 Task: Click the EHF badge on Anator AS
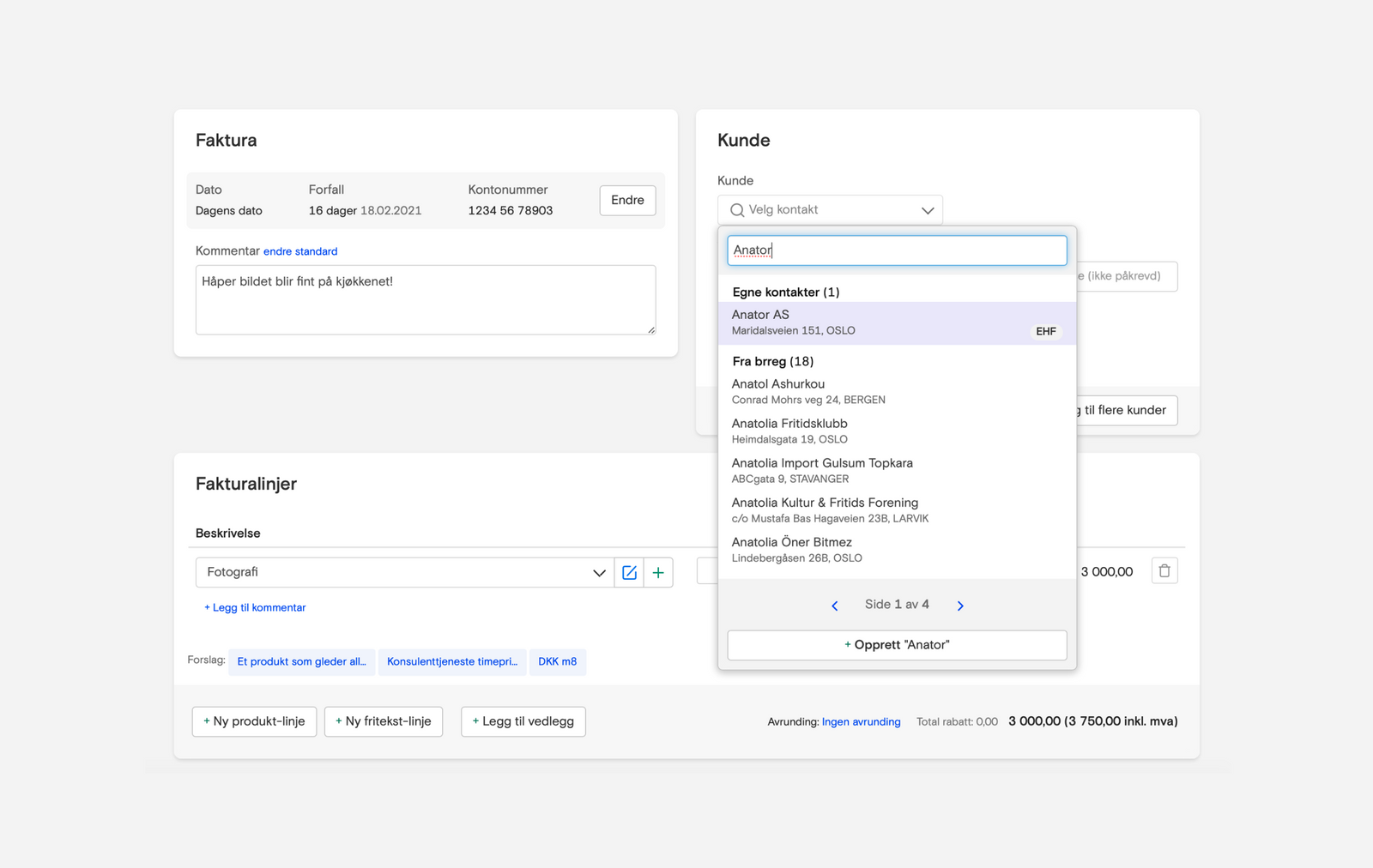pyautogui.click(x=1045, y=331)
